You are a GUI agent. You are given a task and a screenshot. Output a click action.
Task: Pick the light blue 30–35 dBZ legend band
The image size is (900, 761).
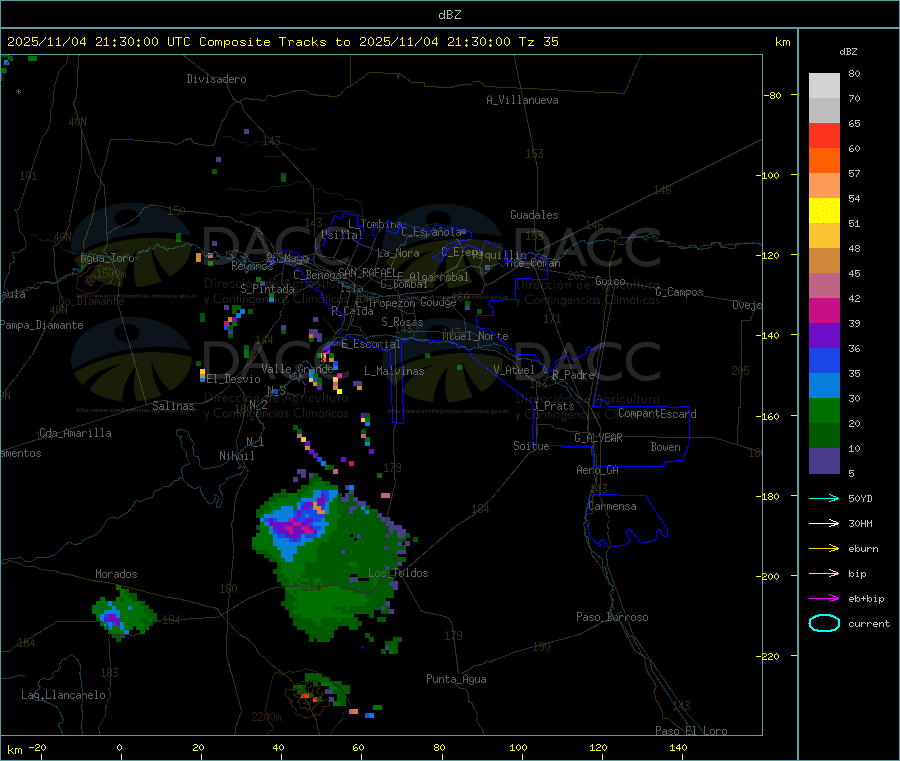coord(824,386)
